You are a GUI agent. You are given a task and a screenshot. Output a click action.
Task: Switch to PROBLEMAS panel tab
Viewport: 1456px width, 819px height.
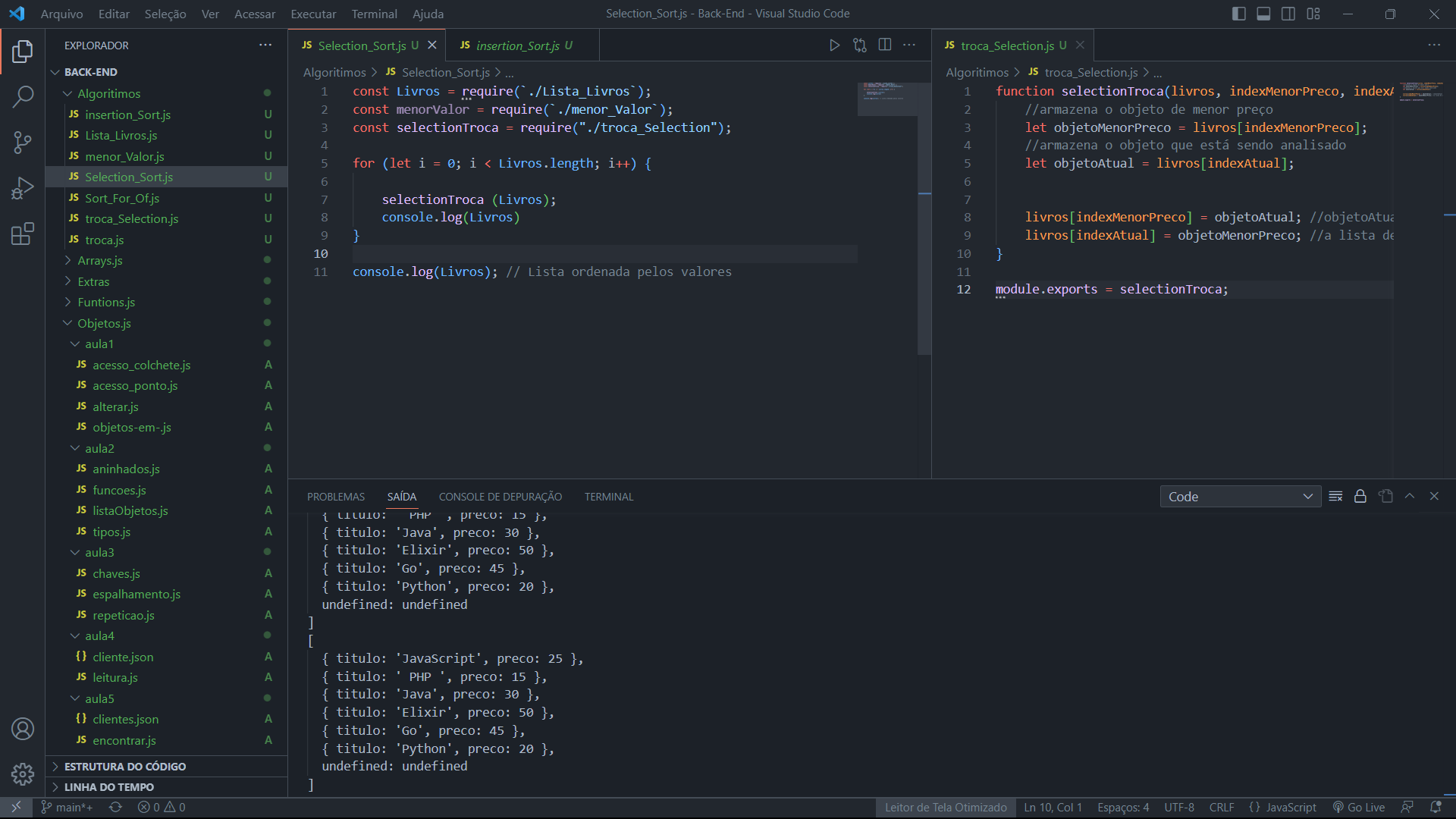(x=336, y=497)
